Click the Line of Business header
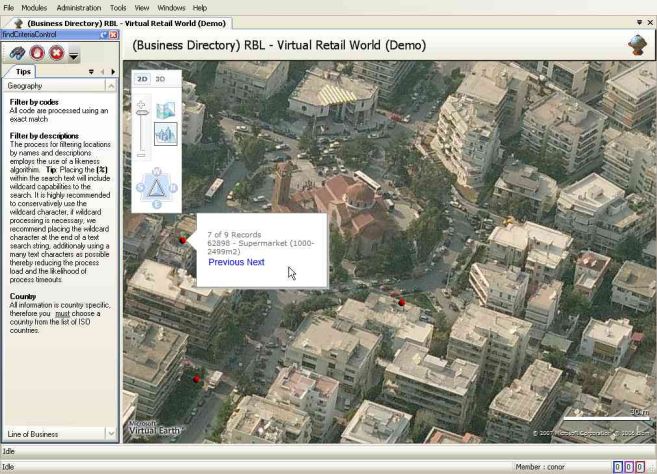 (x=59, y=434)
